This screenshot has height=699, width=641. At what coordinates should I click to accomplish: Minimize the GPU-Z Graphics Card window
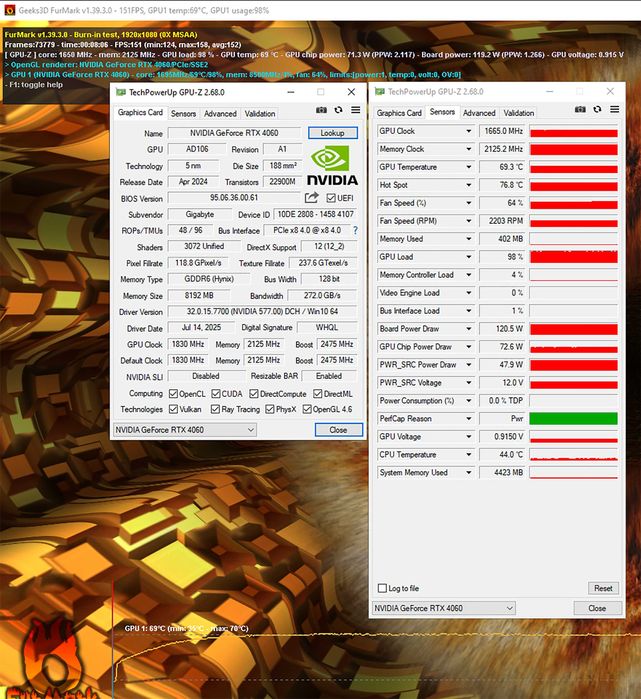[291, 92]
